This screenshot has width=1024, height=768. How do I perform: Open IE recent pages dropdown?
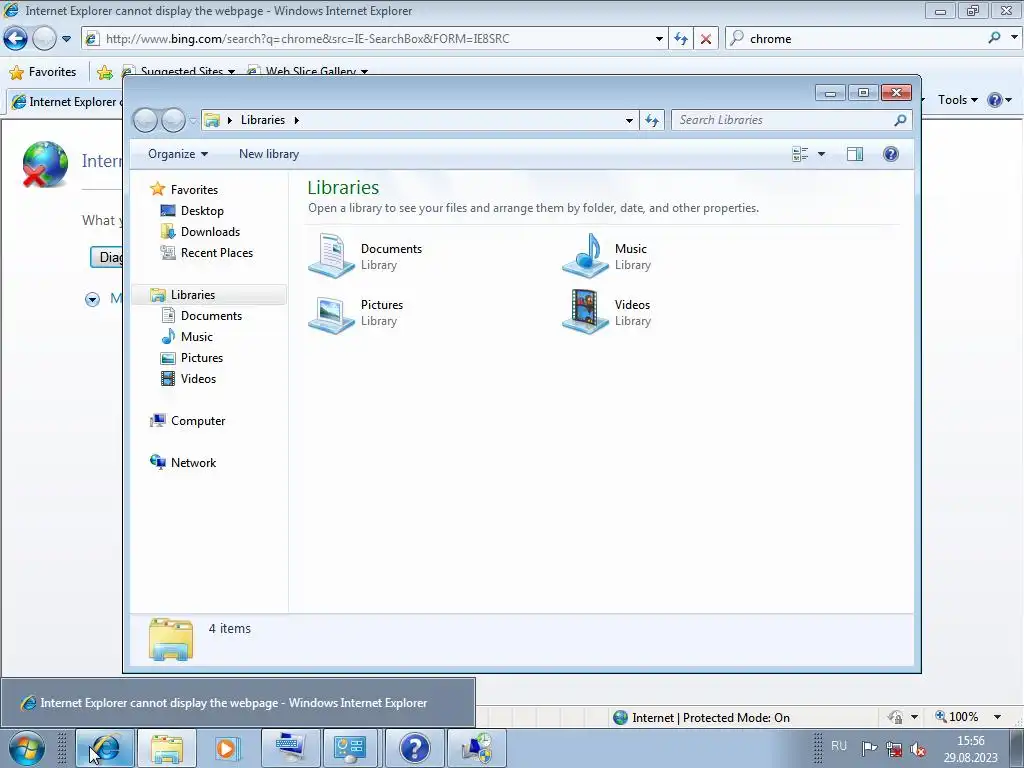tap(66, 39)
